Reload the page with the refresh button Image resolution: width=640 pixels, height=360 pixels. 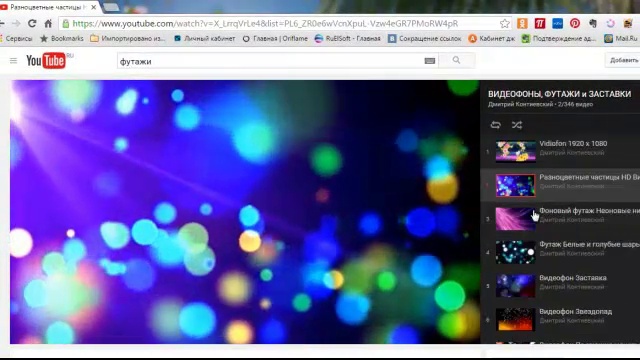point(32,24)
